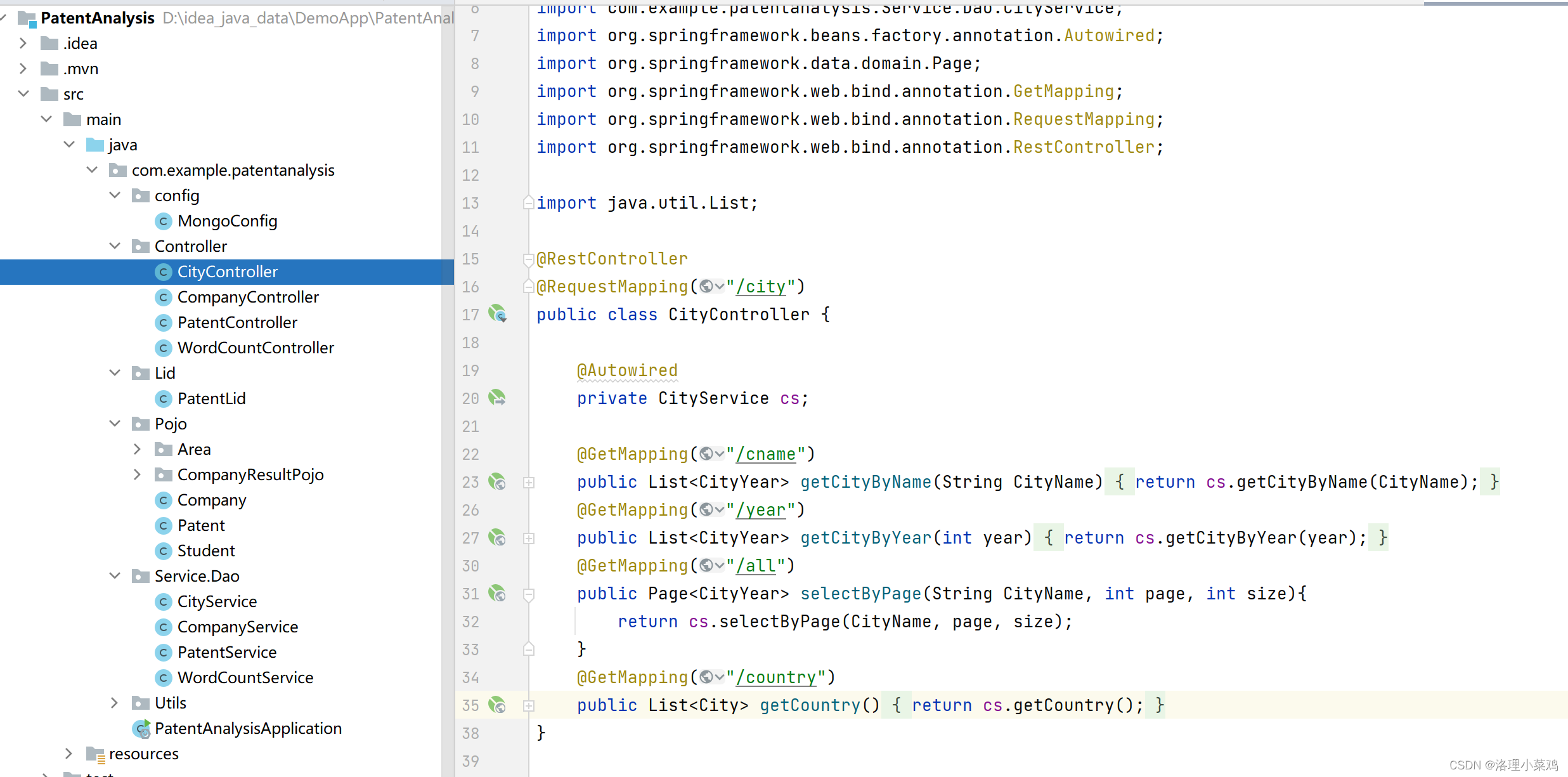Collapse selectByPage method using fold marker
Viewport: 1568px width, 777px height.
(529, 594)
